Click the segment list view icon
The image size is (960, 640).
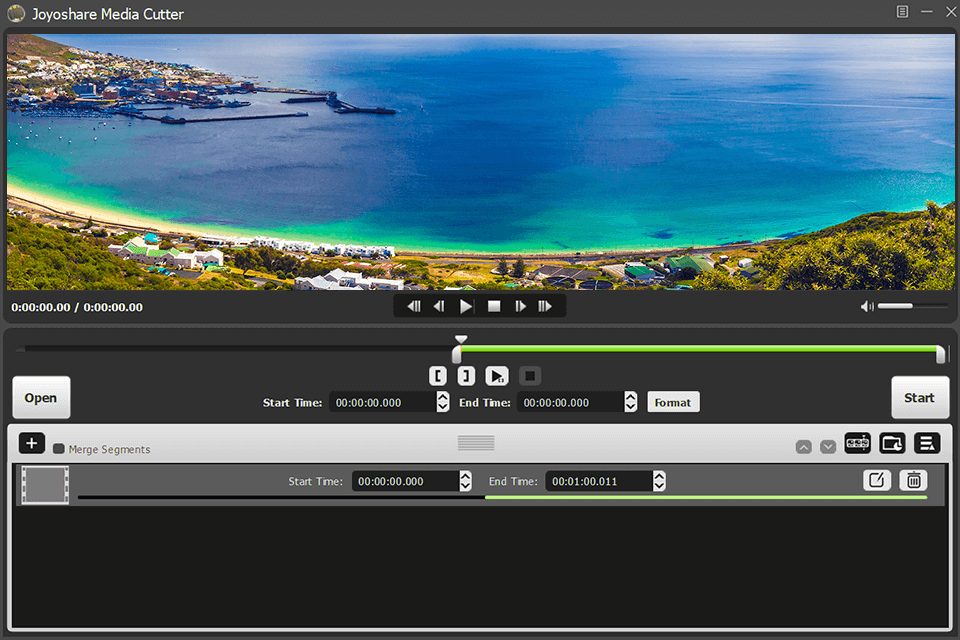click(926, 443)
